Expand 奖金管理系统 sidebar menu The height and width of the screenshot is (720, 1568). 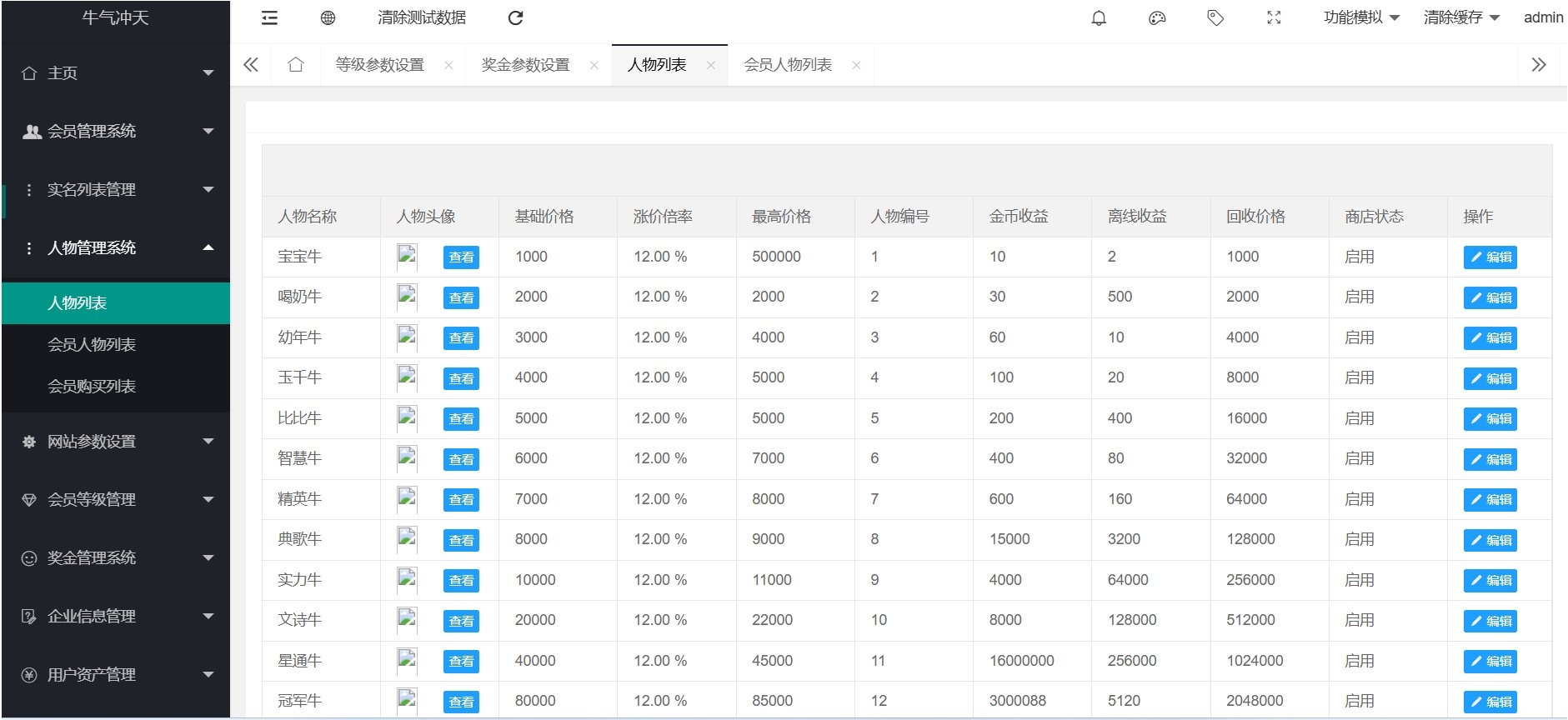(116, 557)
